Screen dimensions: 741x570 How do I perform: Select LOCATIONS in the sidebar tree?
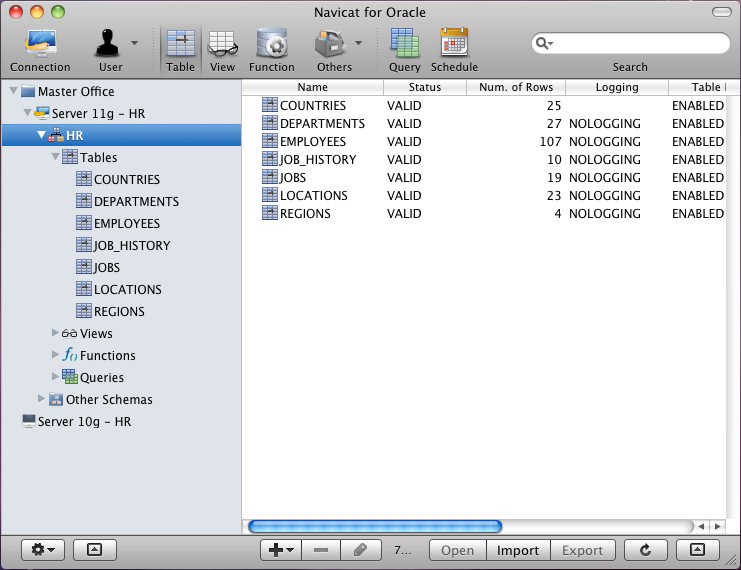pyautogui.click(x=128, y=289)
